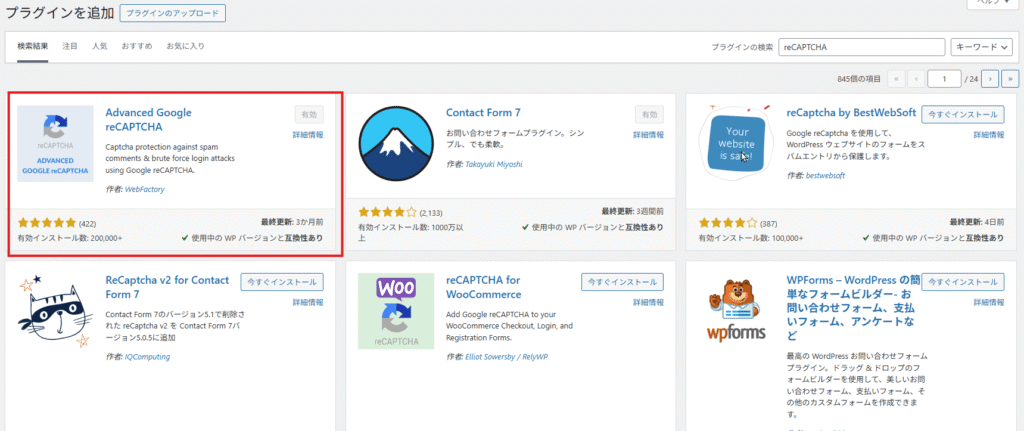This screenshot has width=1024, height=431.
Task: Open 詳細情報 for Advanced Google reCAPTCHA
Action: pyautogui.click(x=308, y=135)
